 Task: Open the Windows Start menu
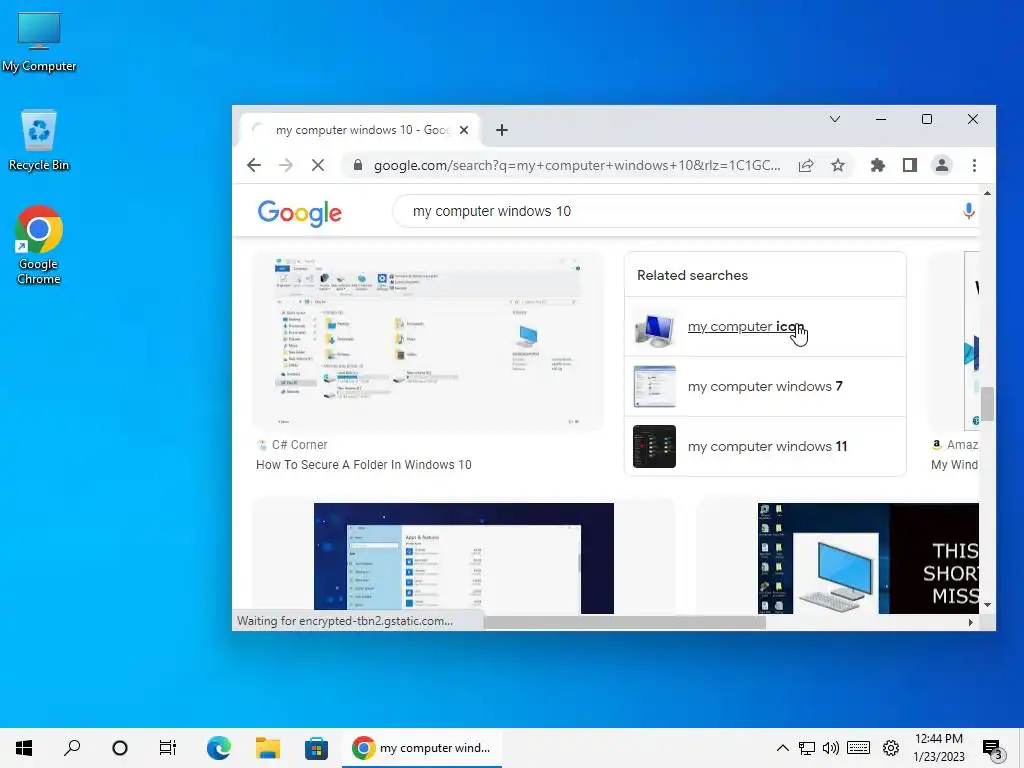[x=24, y=748]
